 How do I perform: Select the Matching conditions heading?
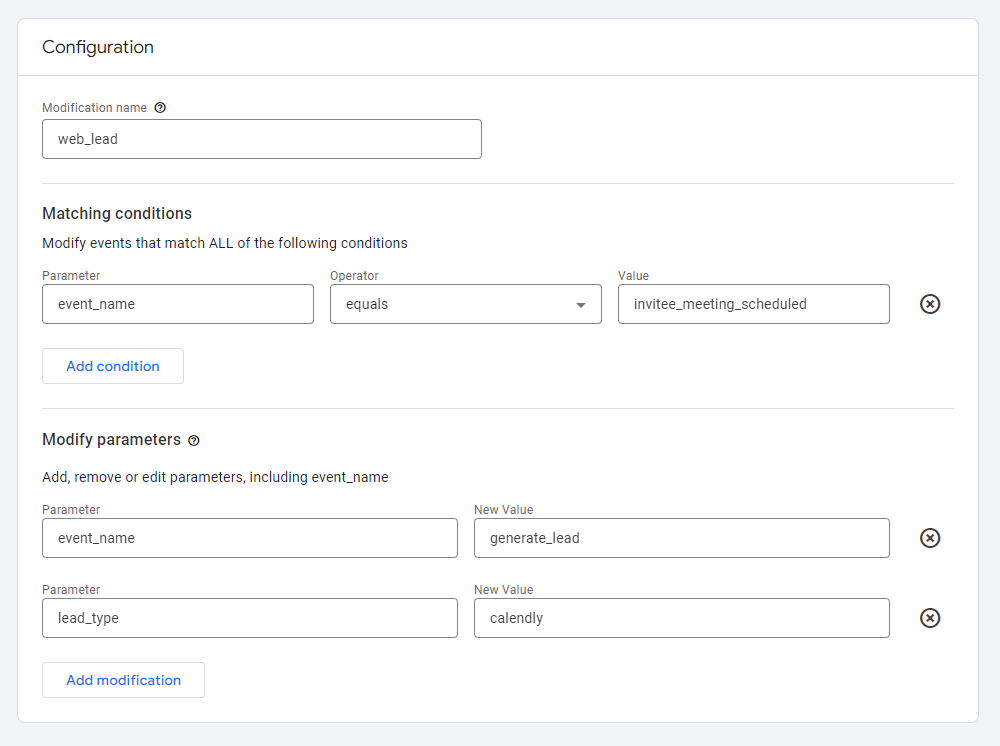117,214
